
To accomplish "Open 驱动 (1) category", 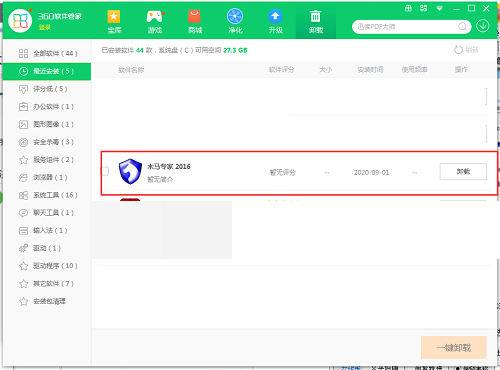I will 47,248.
